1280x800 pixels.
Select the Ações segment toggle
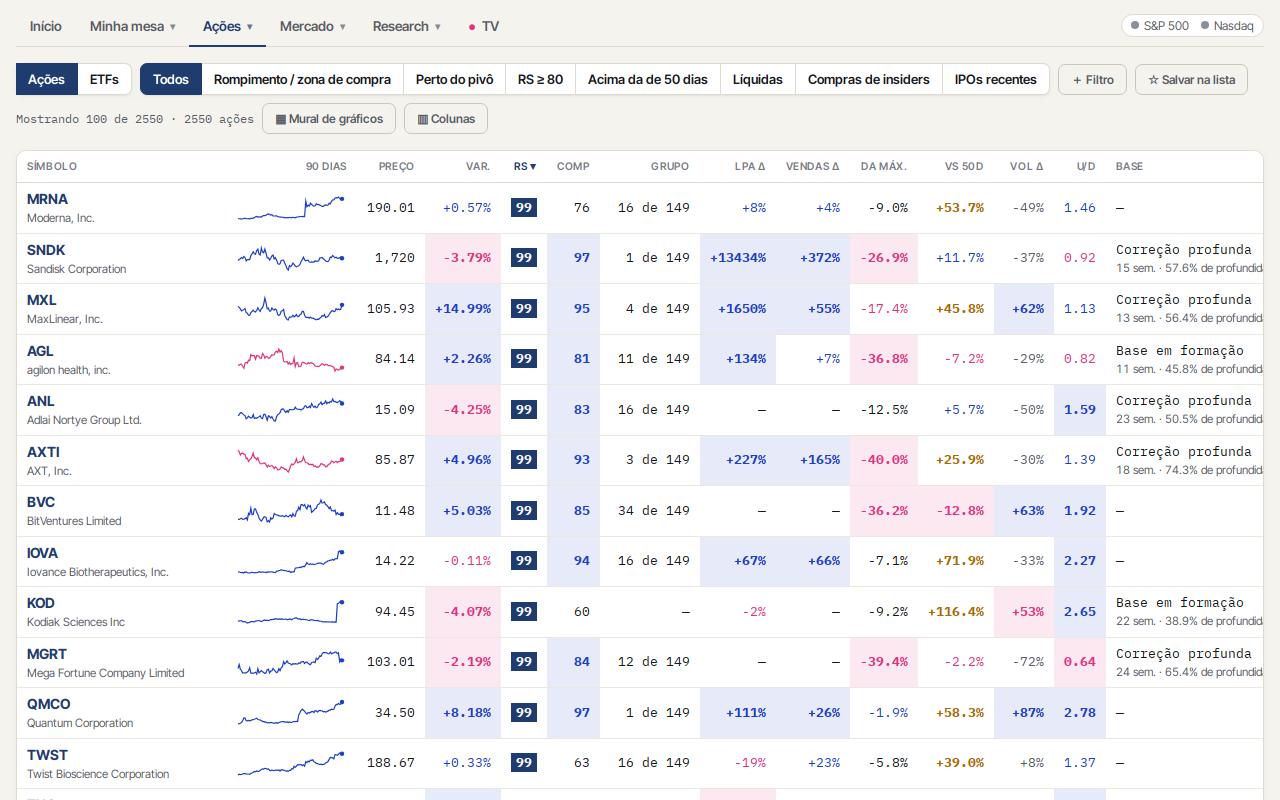pyautogui.click(x=46, y=80)
